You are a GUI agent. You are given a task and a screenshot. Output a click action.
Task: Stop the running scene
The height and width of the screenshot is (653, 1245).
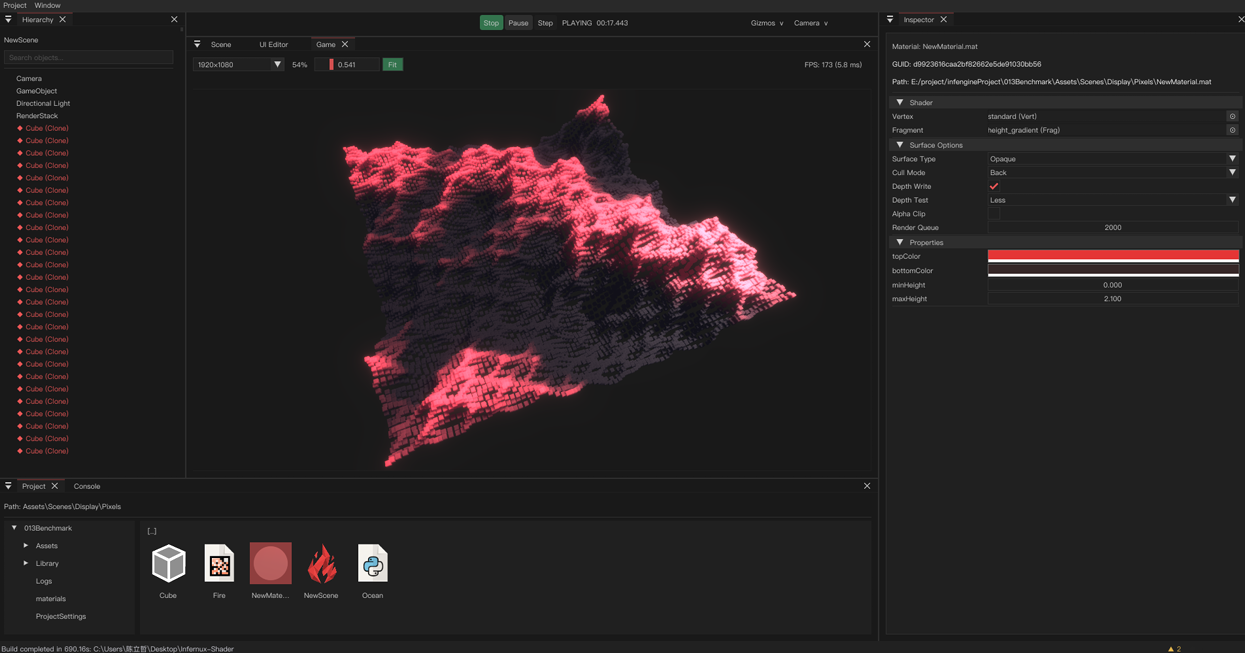tap(490, 21)
